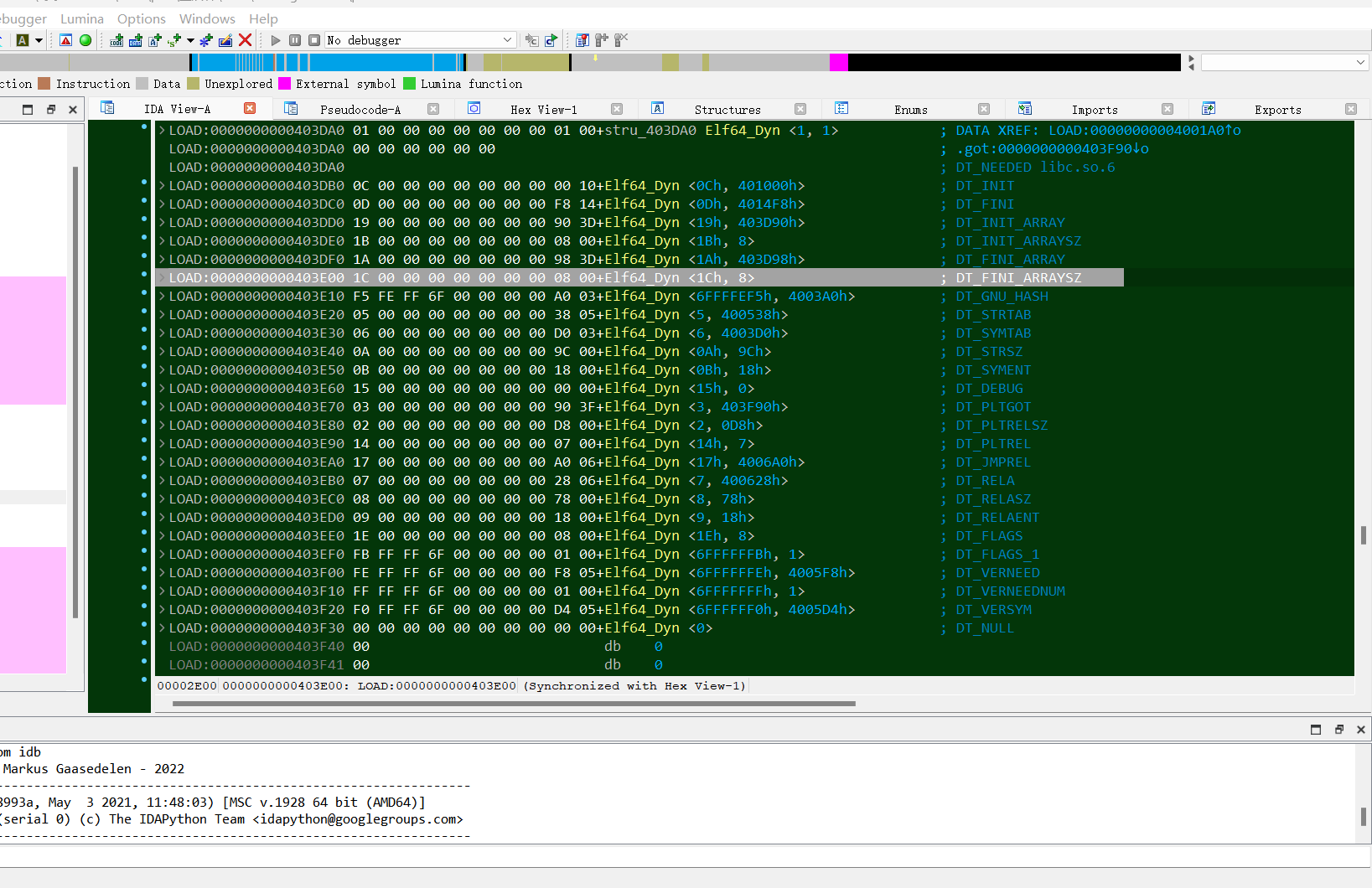Switch to the Hex View-1 tab
This screenshot has width=1372, height=888.
(x=544, y=109)
